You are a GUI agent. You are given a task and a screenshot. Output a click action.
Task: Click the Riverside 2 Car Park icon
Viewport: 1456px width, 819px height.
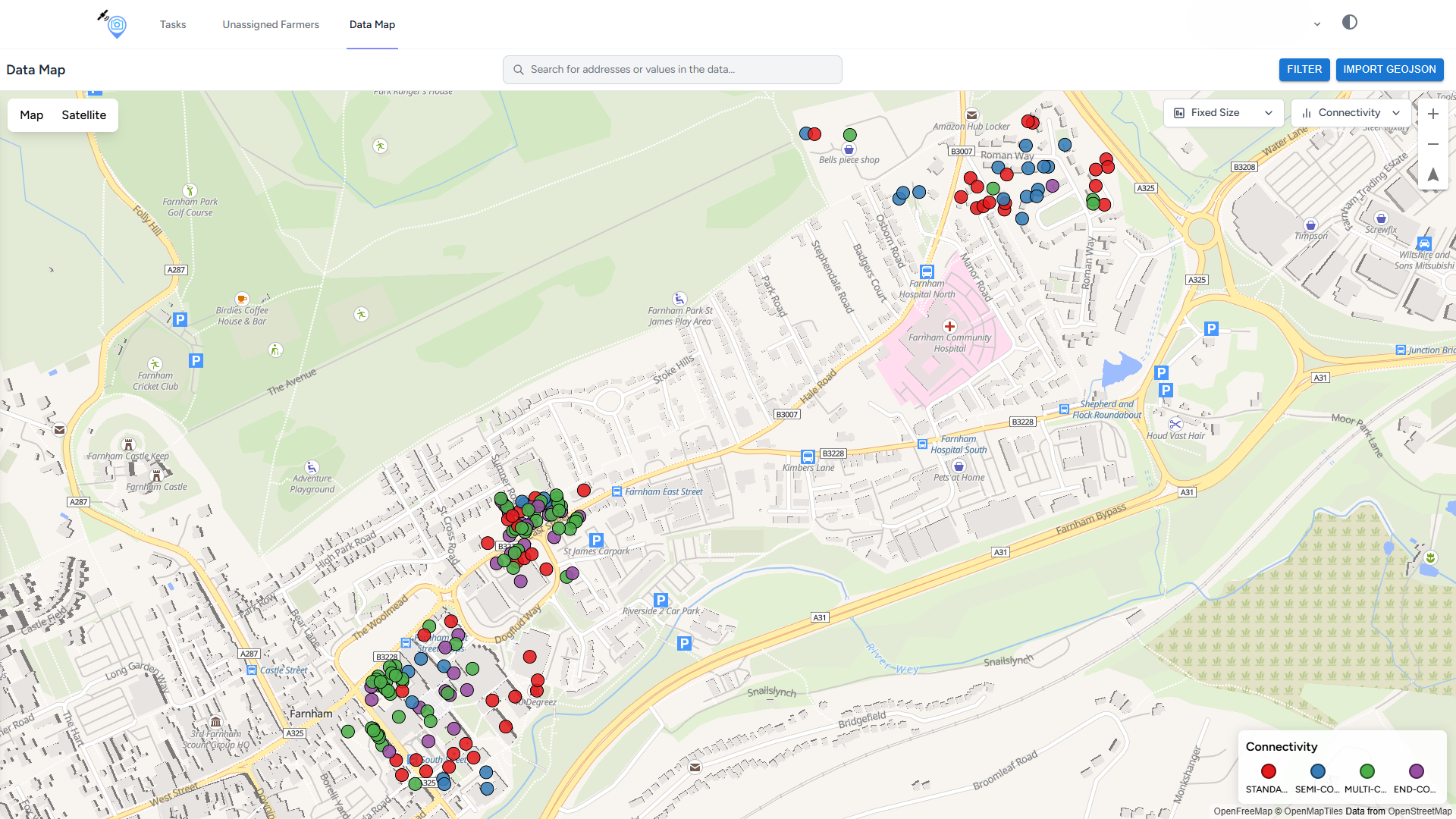coord(661,599)
